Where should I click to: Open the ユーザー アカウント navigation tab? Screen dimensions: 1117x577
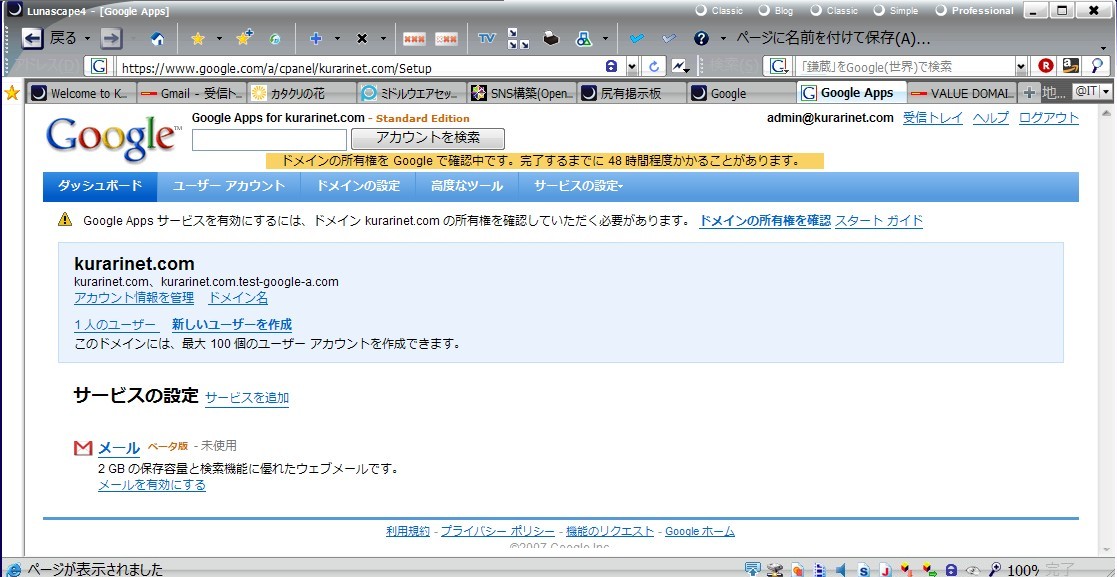click(x=229, y=186)
